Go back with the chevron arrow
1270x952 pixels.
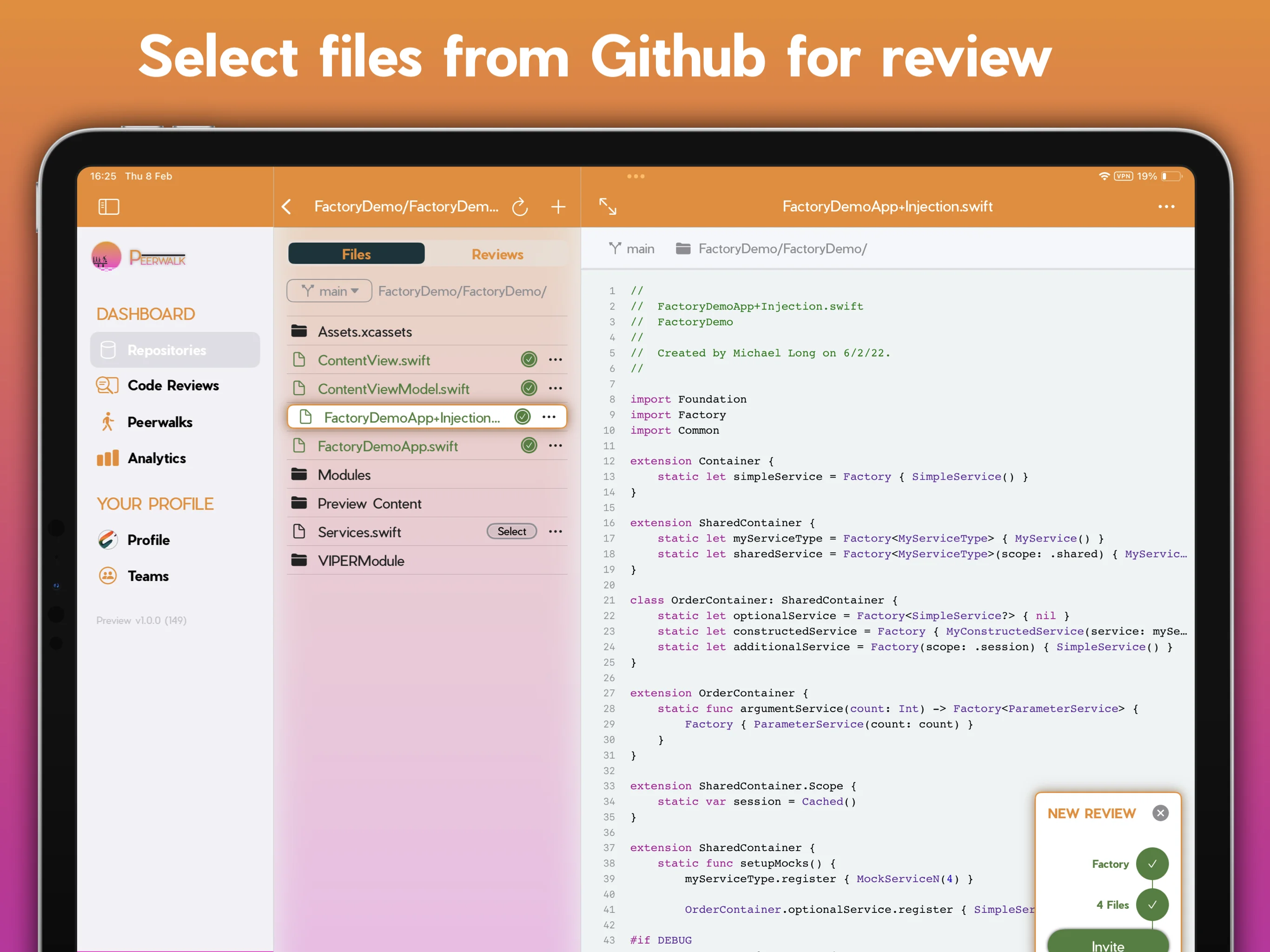pyautogui.click(x=287, y=207)
